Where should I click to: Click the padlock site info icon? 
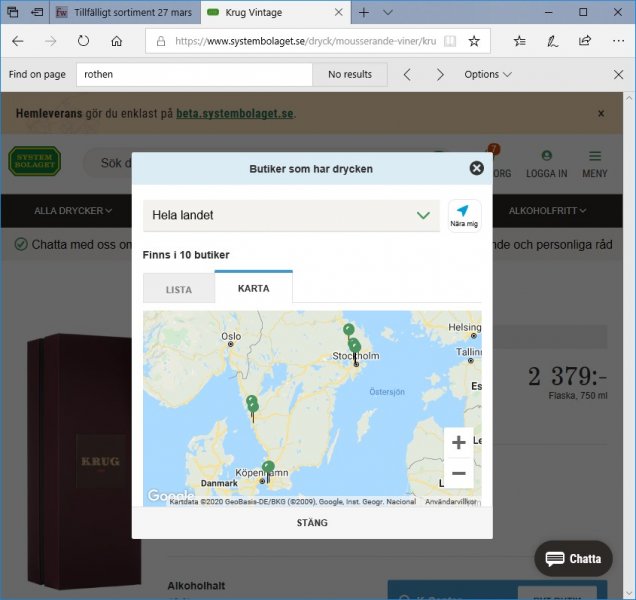coord(161,41)
